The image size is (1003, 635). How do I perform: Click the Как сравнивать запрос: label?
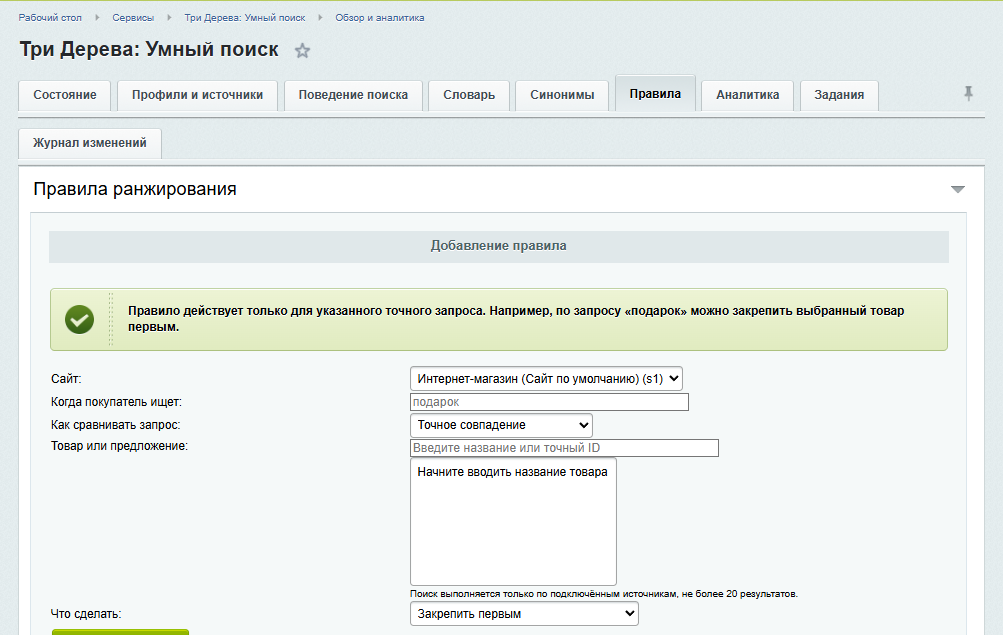pos(115,425)
